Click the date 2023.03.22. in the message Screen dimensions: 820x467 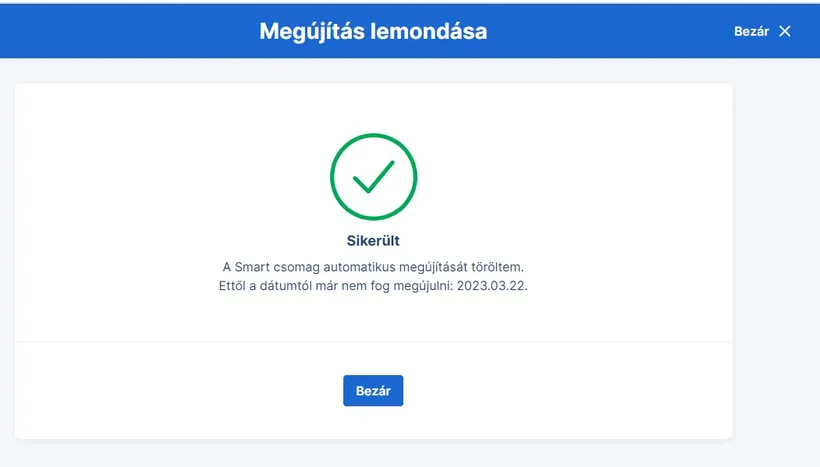tap(494, 287)
